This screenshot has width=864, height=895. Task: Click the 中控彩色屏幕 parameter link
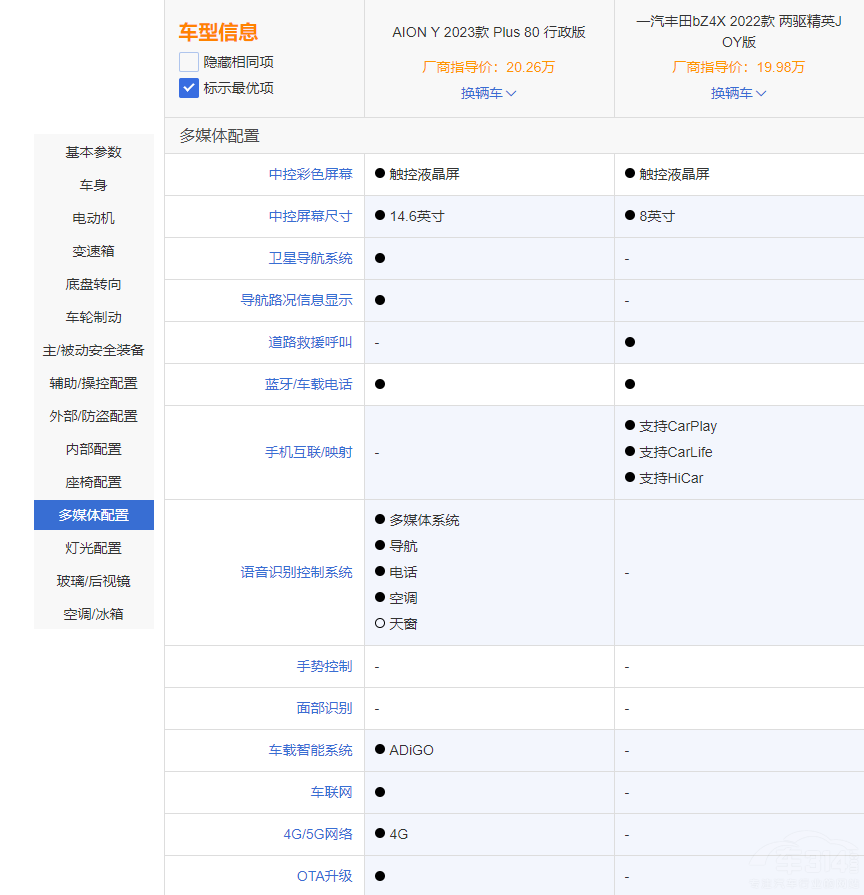[310, 174]
